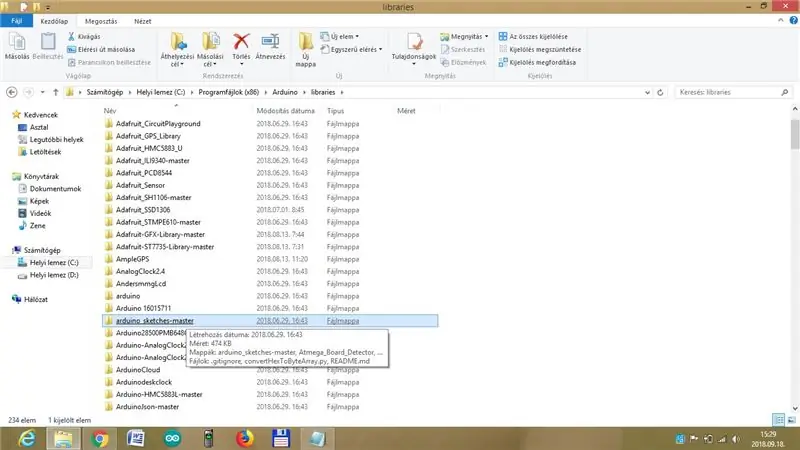
Task: Open recent locations dropdown arrow
Action: click(42, 92)
